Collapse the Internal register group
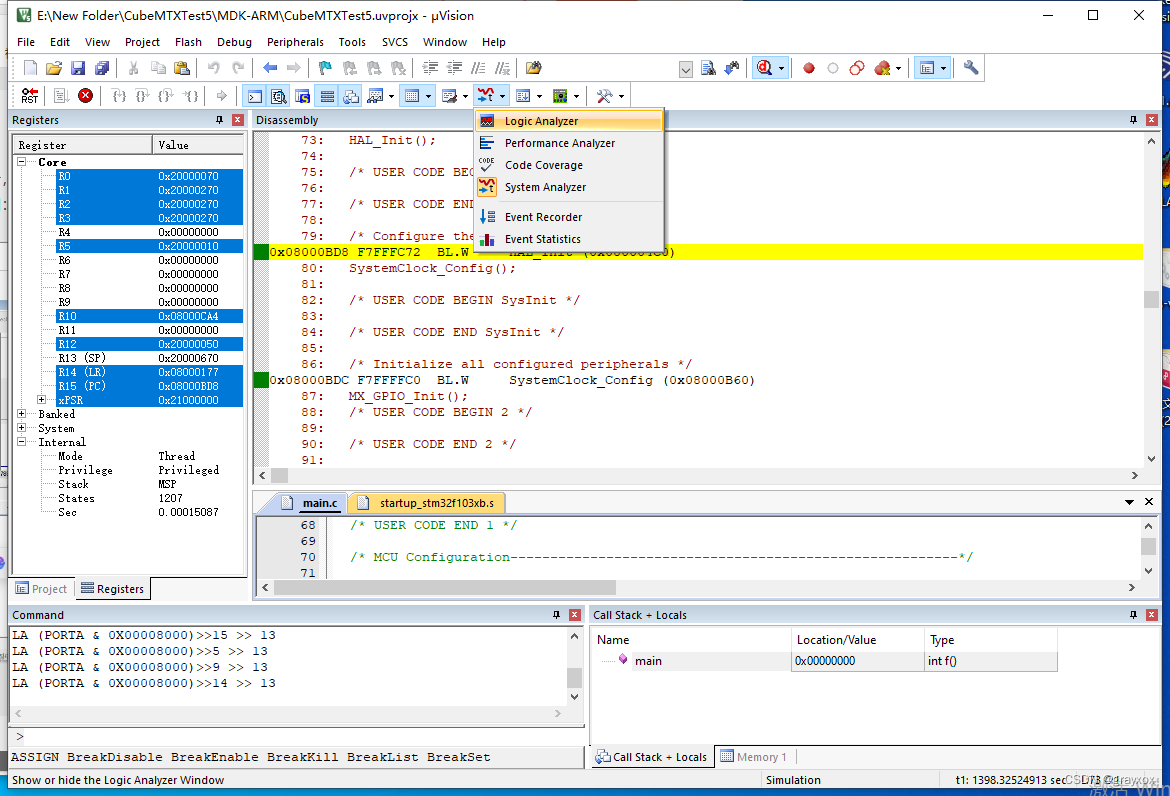Screen dimensions: 1170x796 tap(22, 442)
